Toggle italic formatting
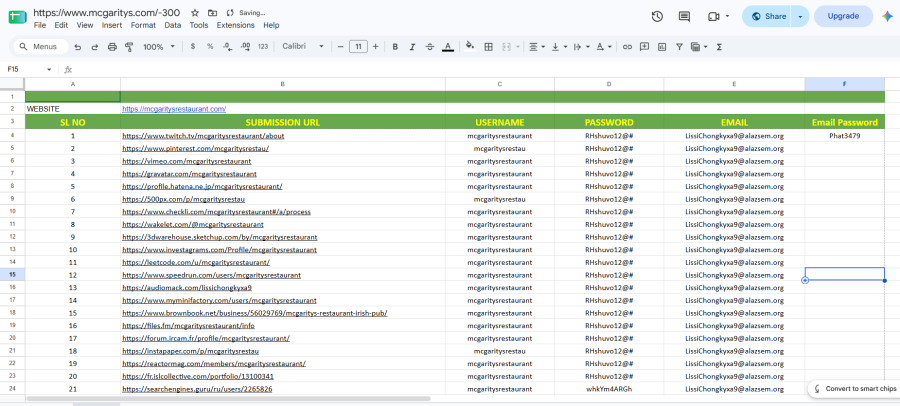The image size is (900, 406). coord(412,47)
